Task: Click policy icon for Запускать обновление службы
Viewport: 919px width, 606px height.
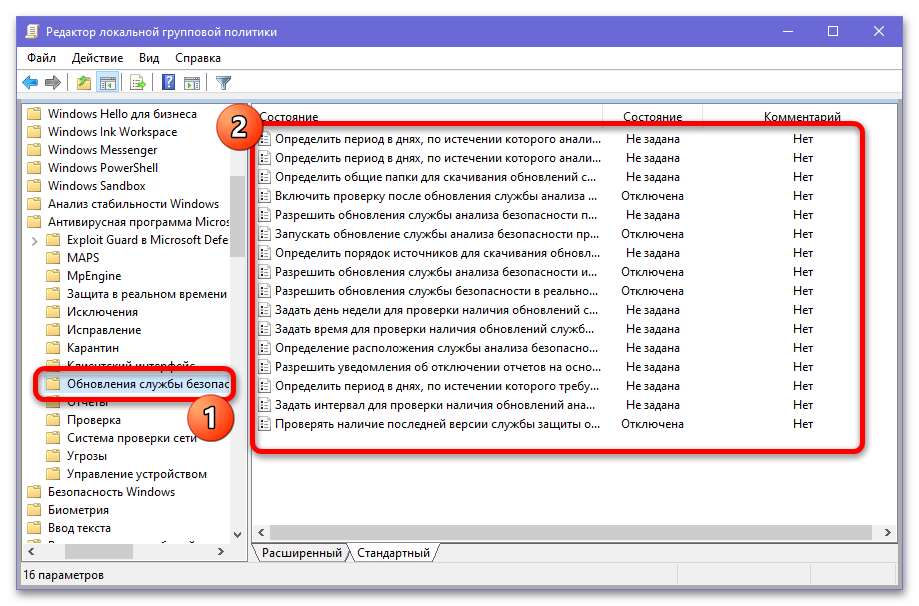Action: click(x=265, y=234)
